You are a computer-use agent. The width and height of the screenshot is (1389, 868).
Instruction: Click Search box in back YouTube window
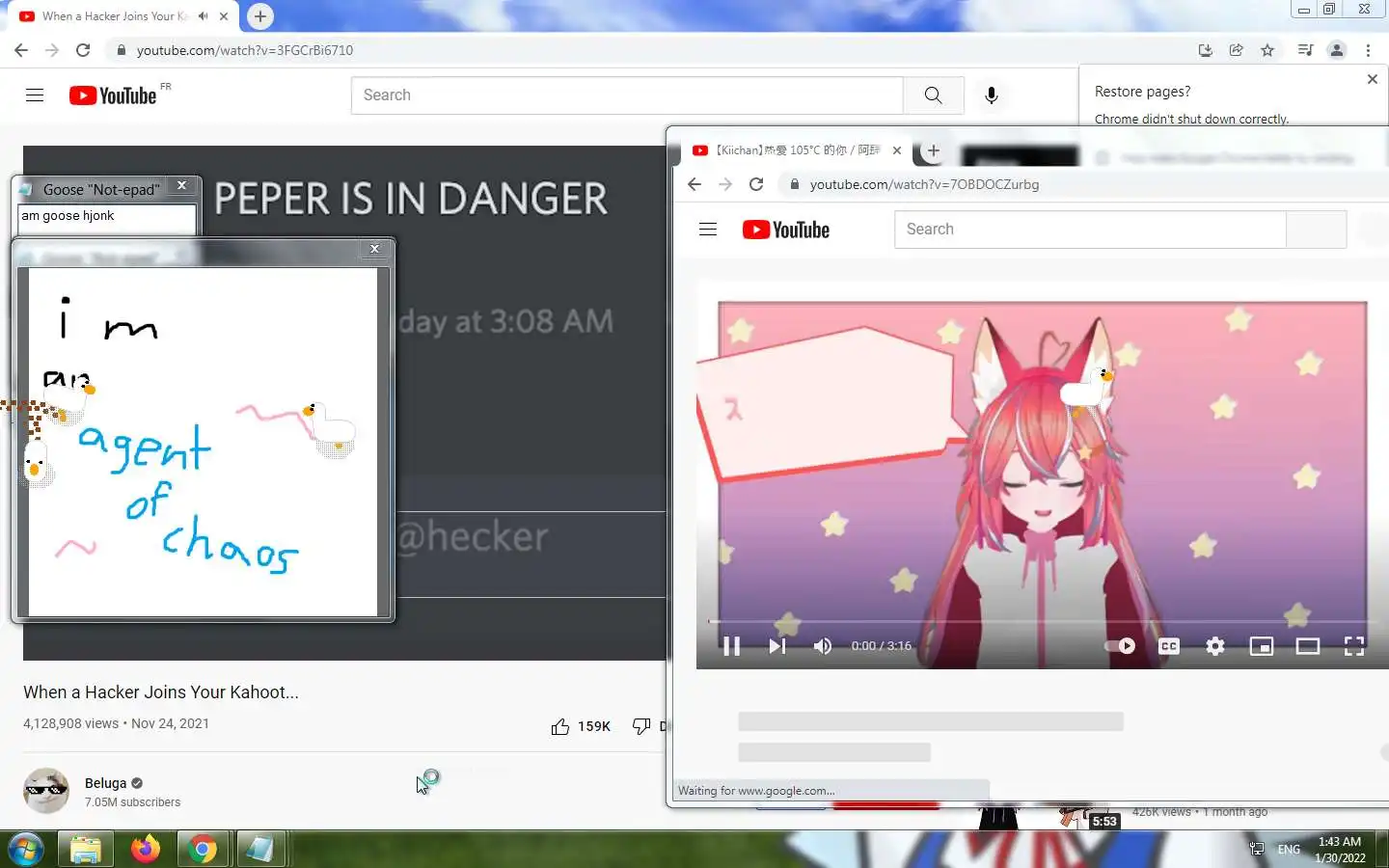[x=627, y=95]
